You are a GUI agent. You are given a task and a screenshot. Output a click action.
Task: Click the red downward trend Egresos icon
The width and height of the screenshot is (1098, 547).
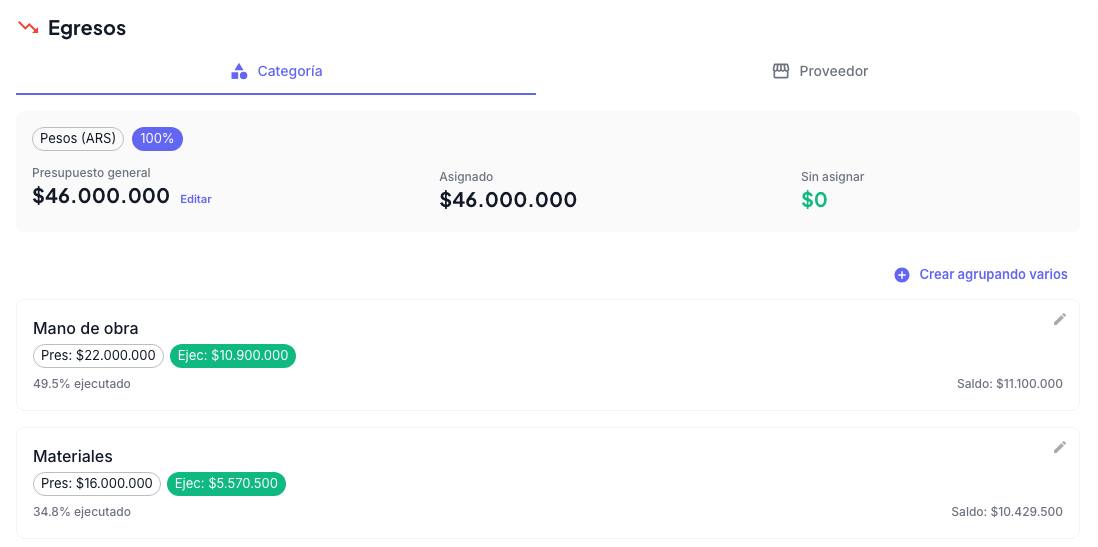point(28,28)
